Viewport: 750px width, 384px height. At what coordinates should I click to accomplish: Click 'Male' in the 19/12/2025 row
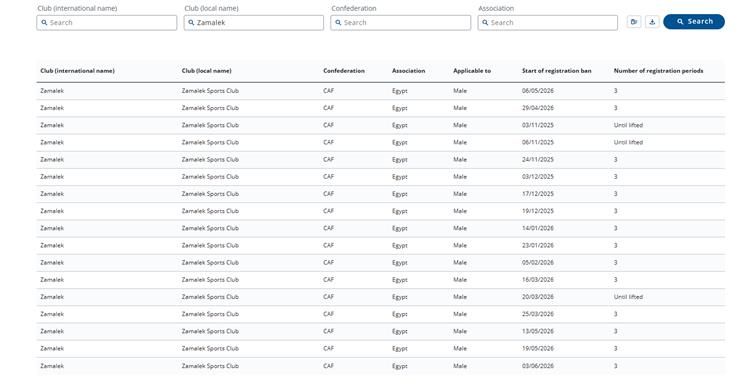[x=460, y=211]
